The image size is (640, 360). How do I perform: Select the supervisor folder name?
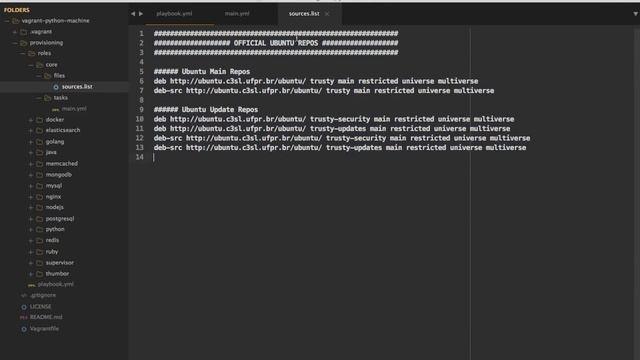click(x=60, y=263)
